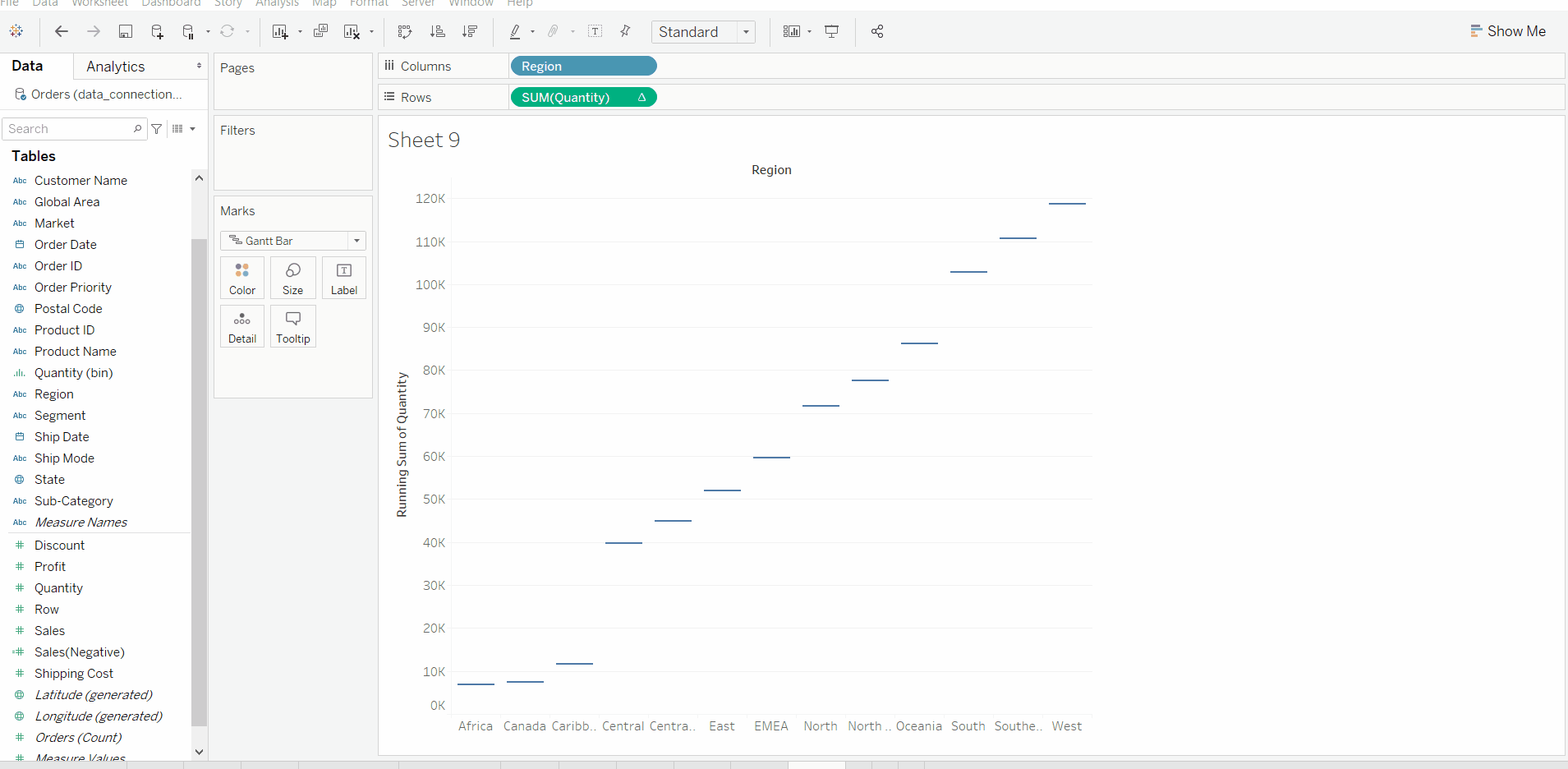1568x769 pixels.
Task: Open the Label marks card
Action: point(344,278)
